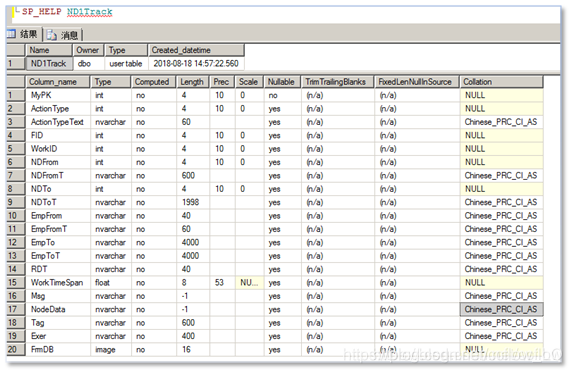Select the ND1Track cell in first grid
This screenshot has height=373, width=572.
tap(49, 64)
